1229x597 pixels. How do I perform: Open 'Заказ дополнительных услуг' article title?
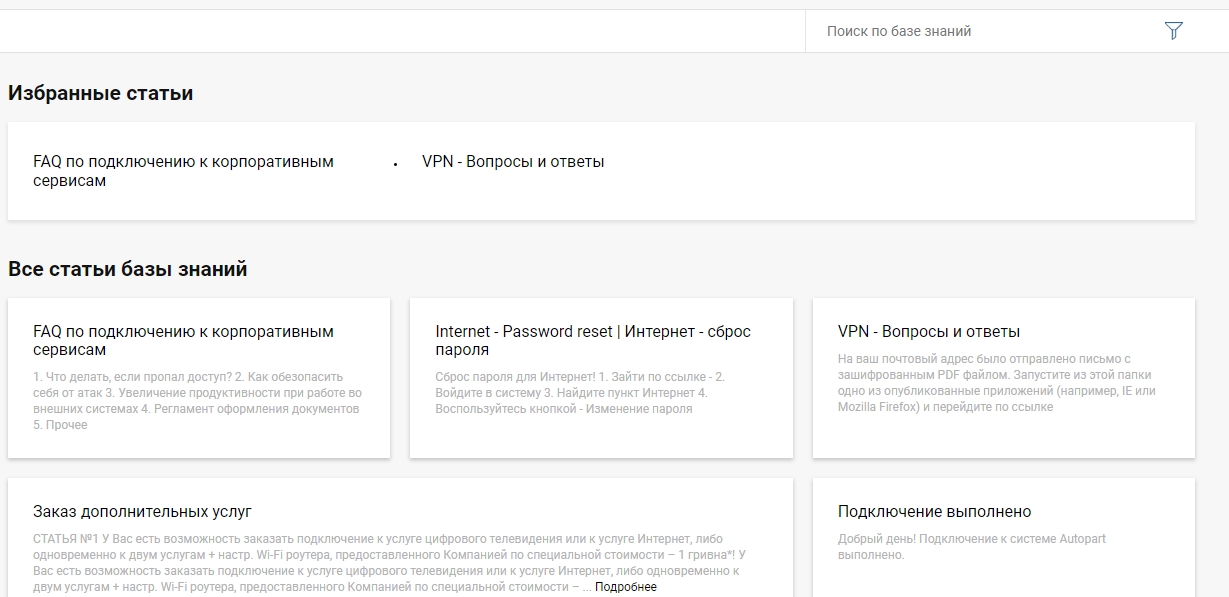[142, 512]
